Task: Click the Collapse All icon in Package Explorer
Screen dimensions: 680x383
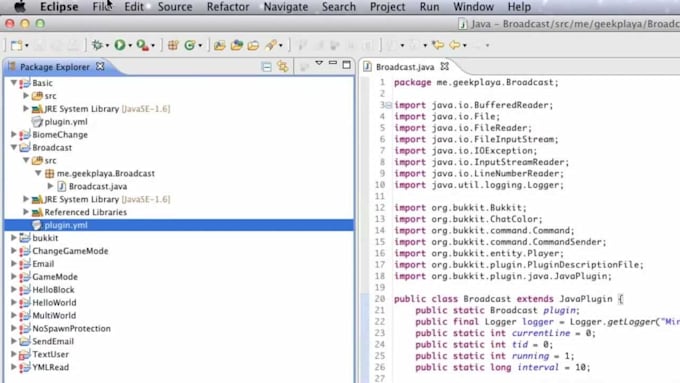Action: [x=267, y=67]
